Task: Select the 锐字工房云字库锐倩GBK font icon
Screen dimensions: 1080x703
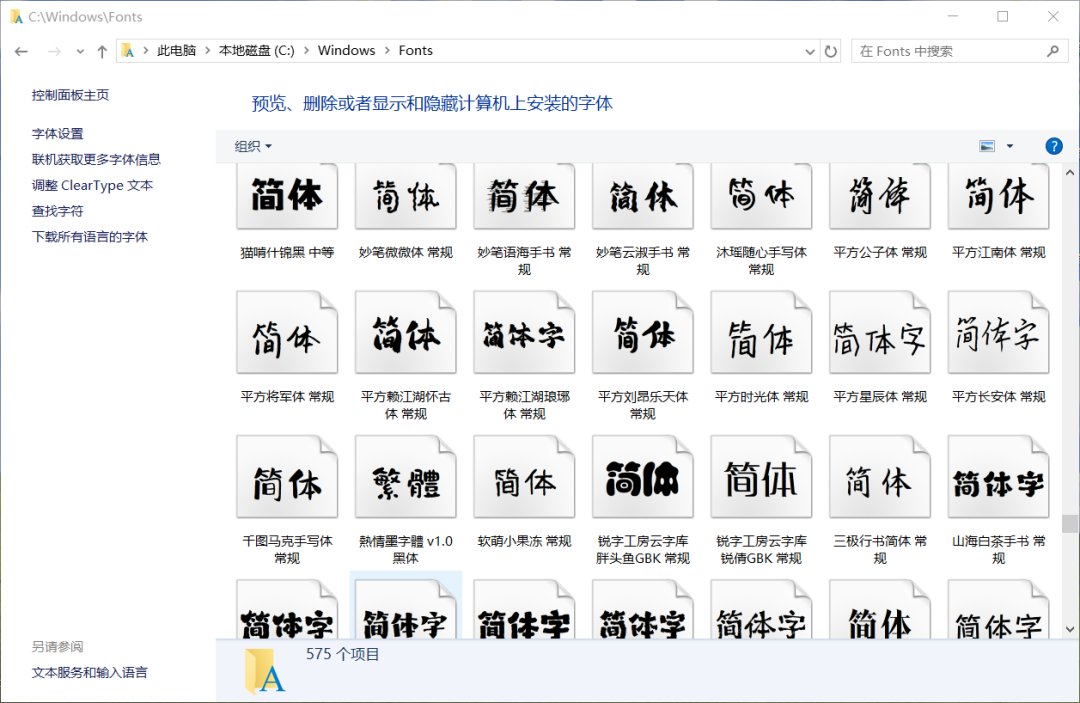Action: 761,476
